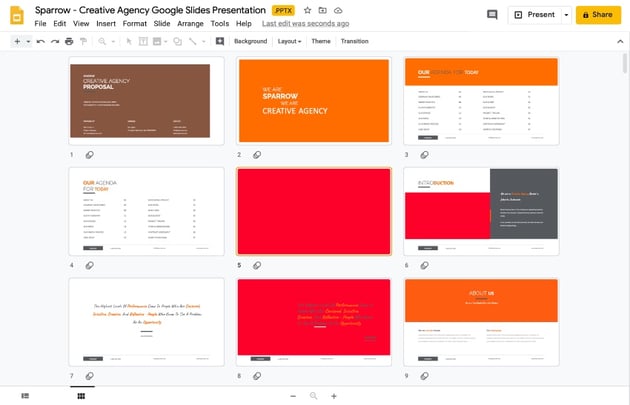Open the Google Slides home icon
The height and width of the screenshot is (405, 630).
[x=16, y=15]
